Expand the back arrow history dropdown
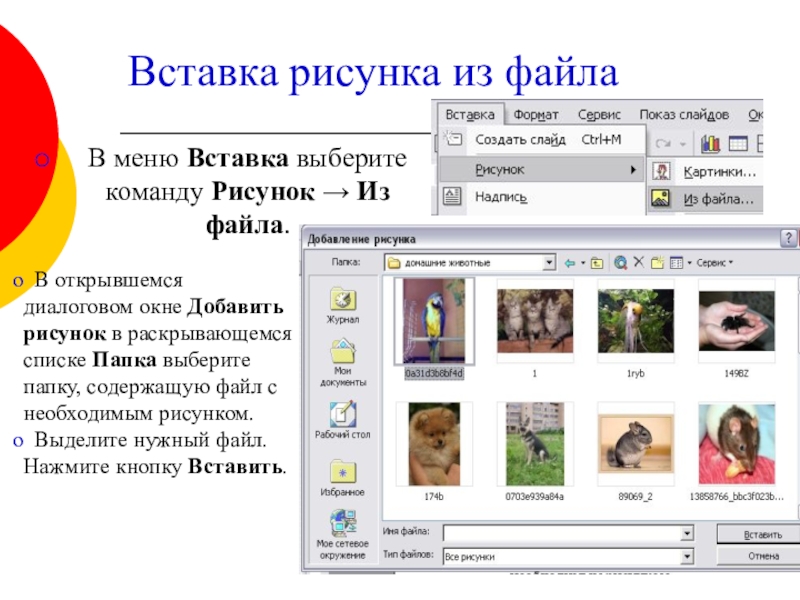The height and width of the screenshot is (600, 800). [x=583, y=263]
